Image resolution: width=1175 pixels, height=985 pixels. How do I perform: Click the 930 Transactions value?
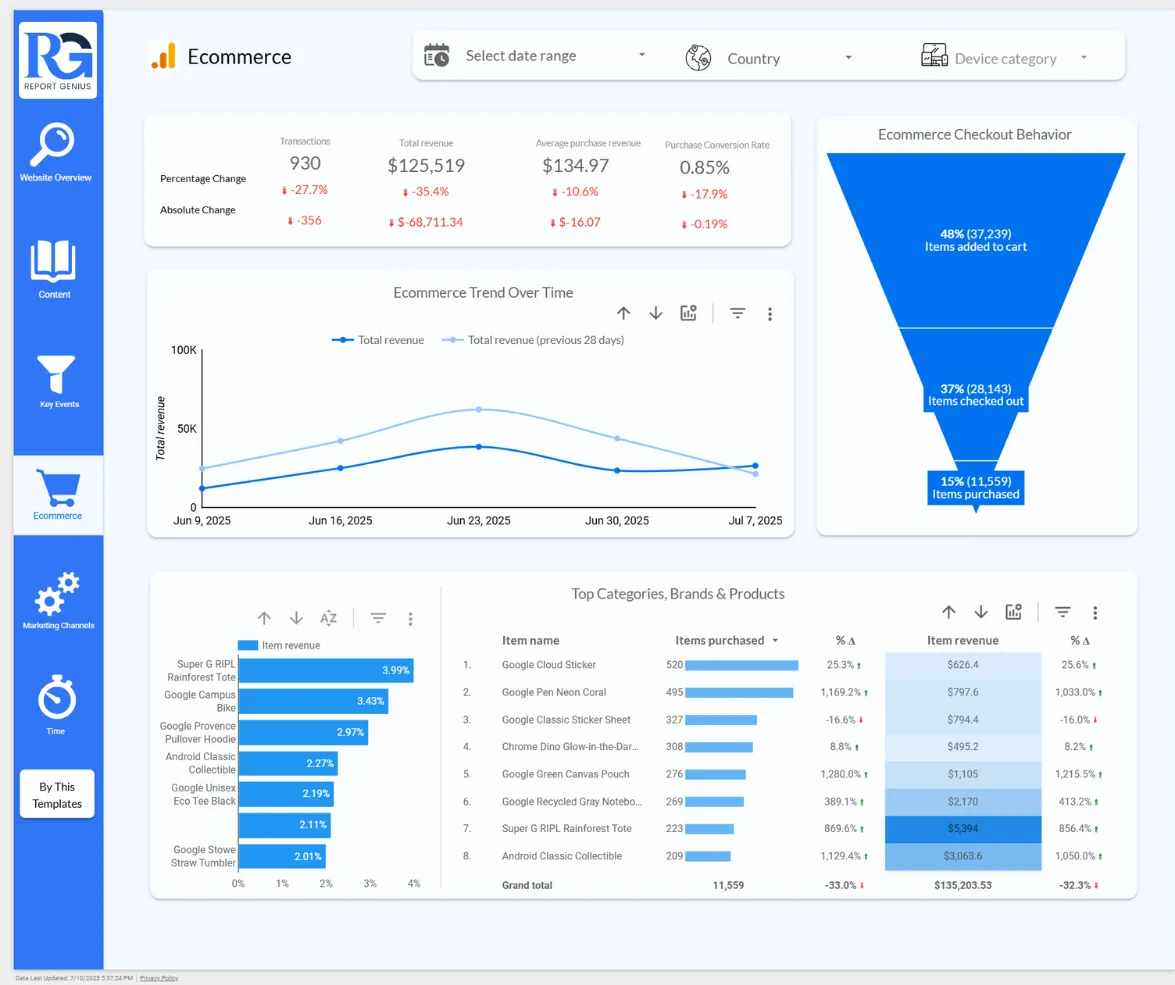[305, 163]
